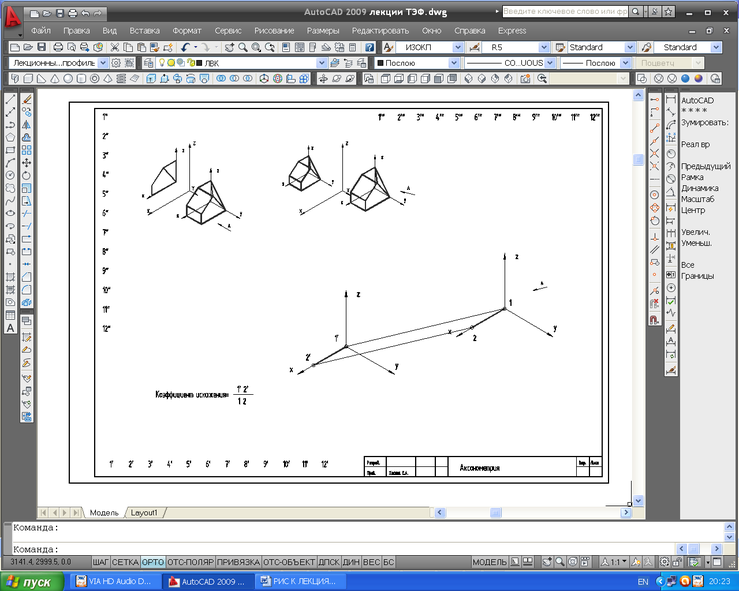Image resolution: width=739 pixels, height=591 pixels.
Task: Open the Layer Properties Manager icon
Action: [148, 63]
